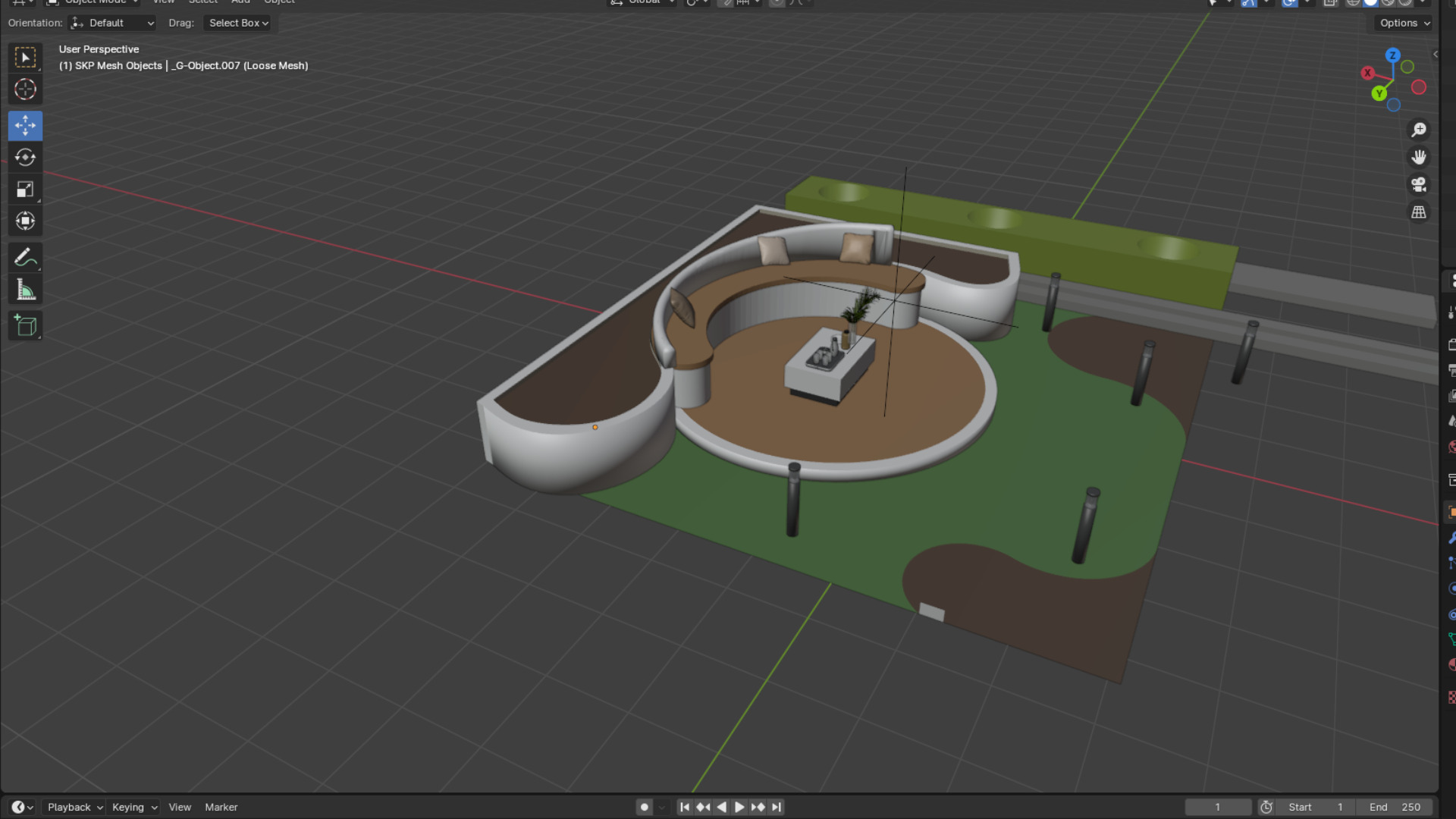Image resolution: width=1456 pixels, height=819 pixels.
Task: Click the Add Cube tool
Action: pyautogui.click(x=25, y=326)
